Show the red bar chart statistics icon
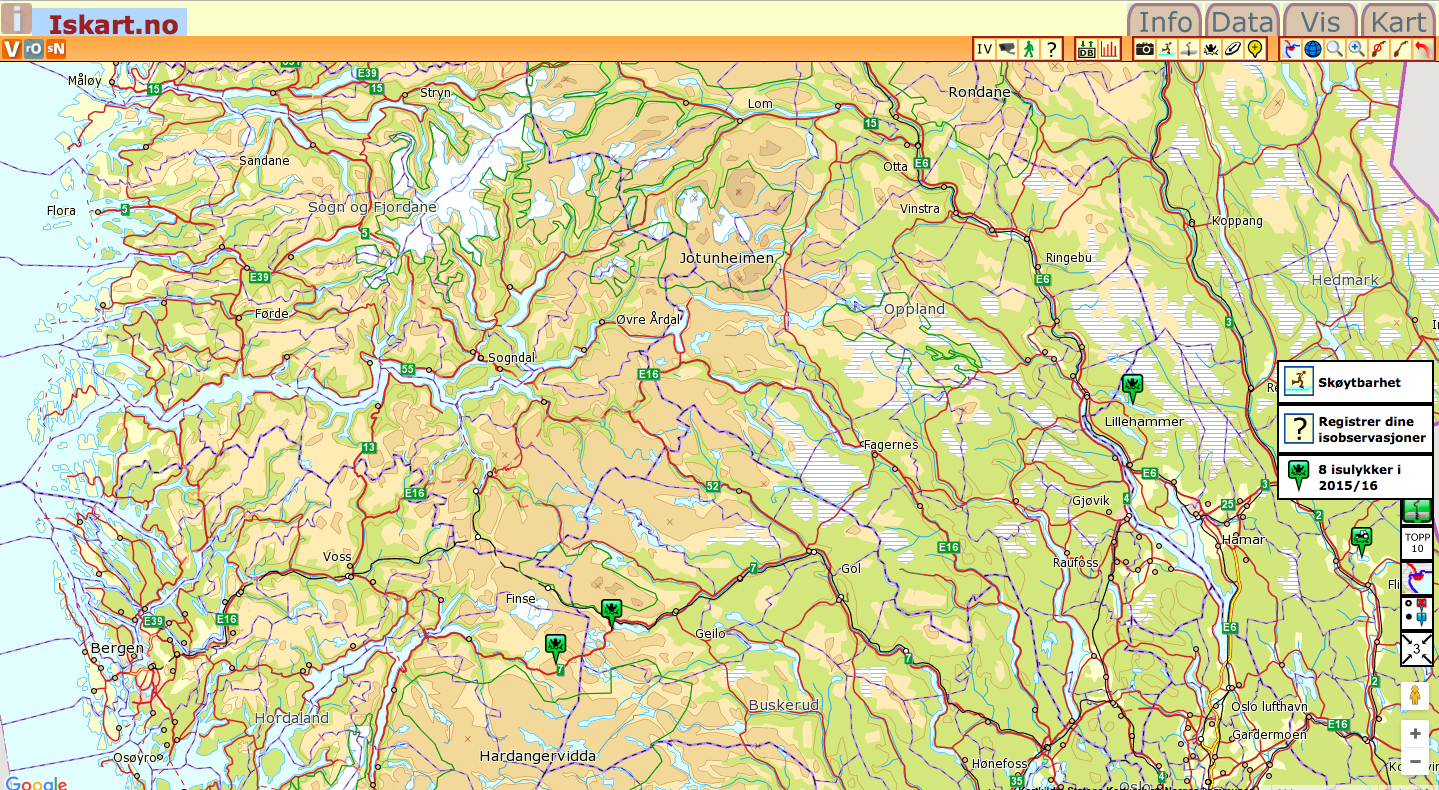The height and width of the screenshot is (790, 1439). tap(1109, 49)
